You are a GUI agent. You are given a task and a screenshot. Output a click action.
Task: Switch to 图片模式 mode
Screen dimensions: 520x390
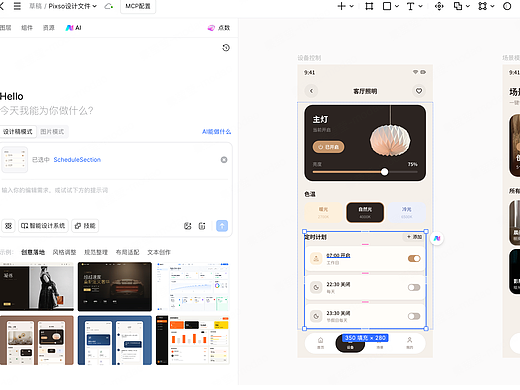point(52,132)
